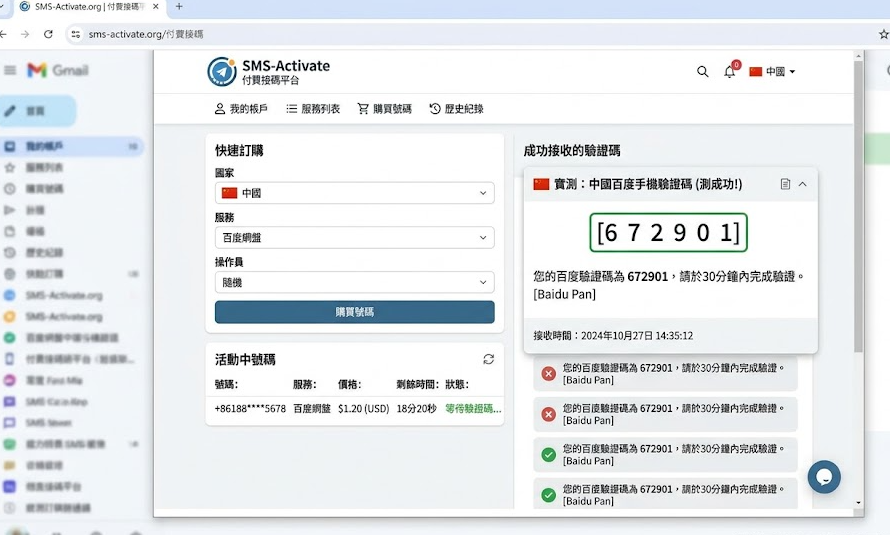Select the number +86188****5678
This screenshot has width=890, height=535.
[250, 408]
